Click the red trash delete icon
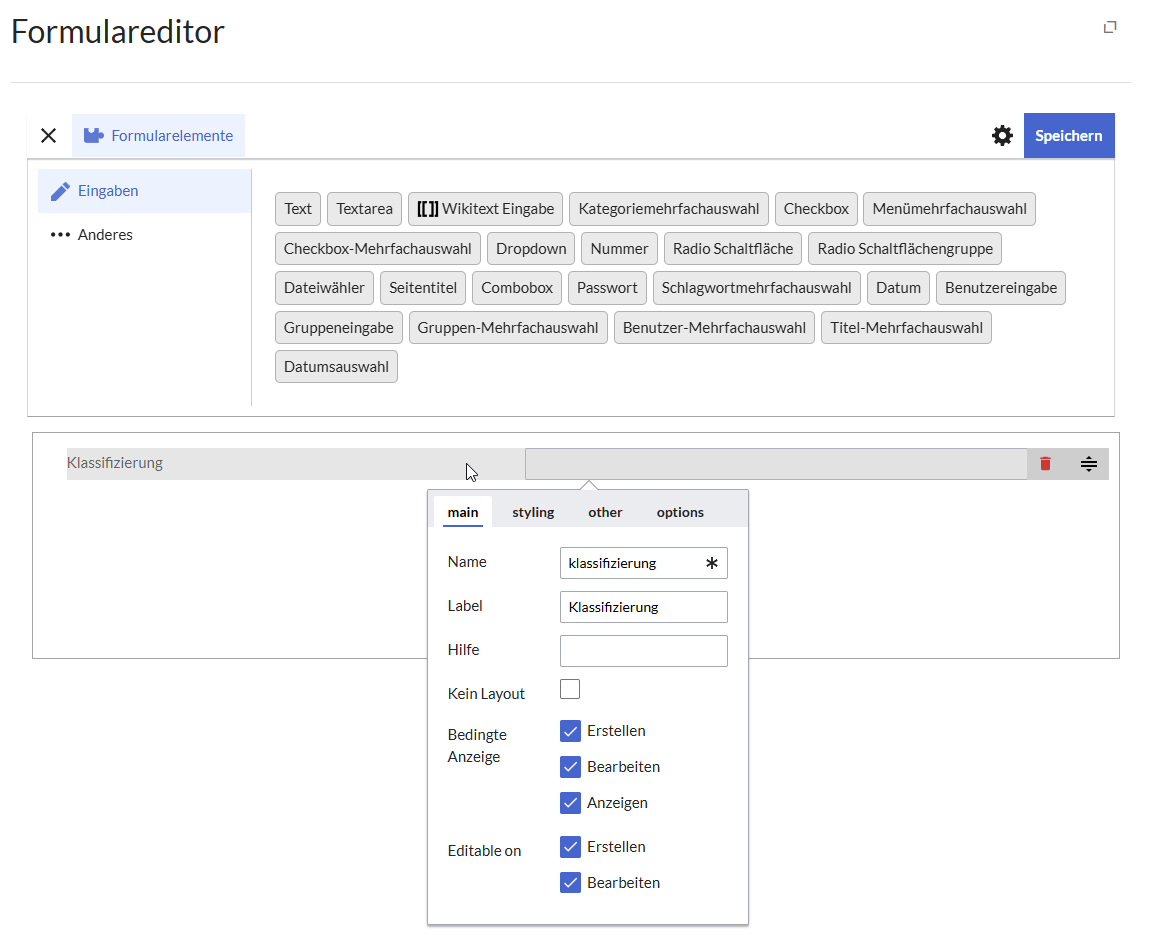 click(1045, 464)
